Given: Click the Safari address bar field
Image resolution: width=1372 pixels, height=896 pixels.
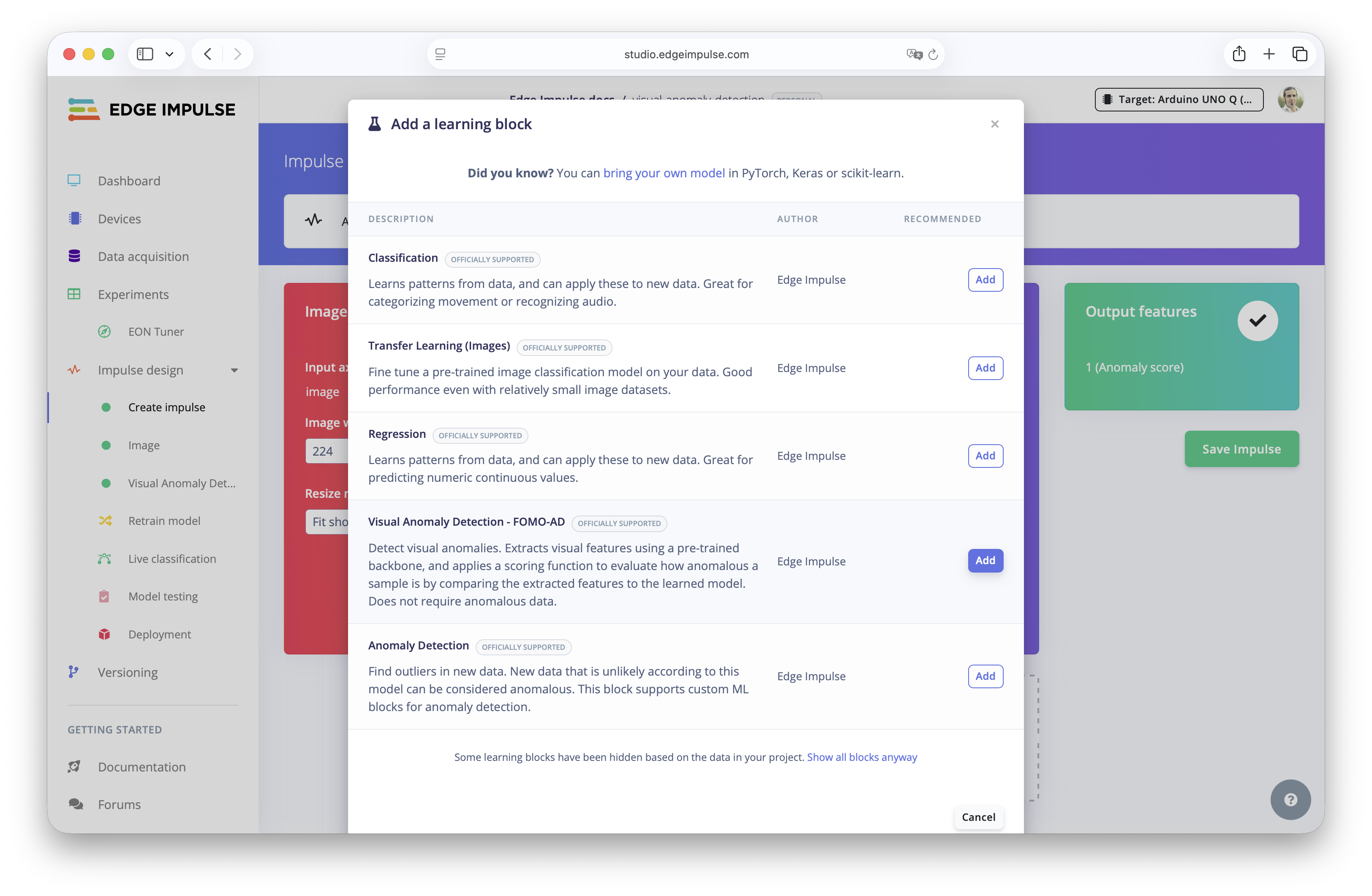Looking at the screenshot, I should tap(686, 54).
